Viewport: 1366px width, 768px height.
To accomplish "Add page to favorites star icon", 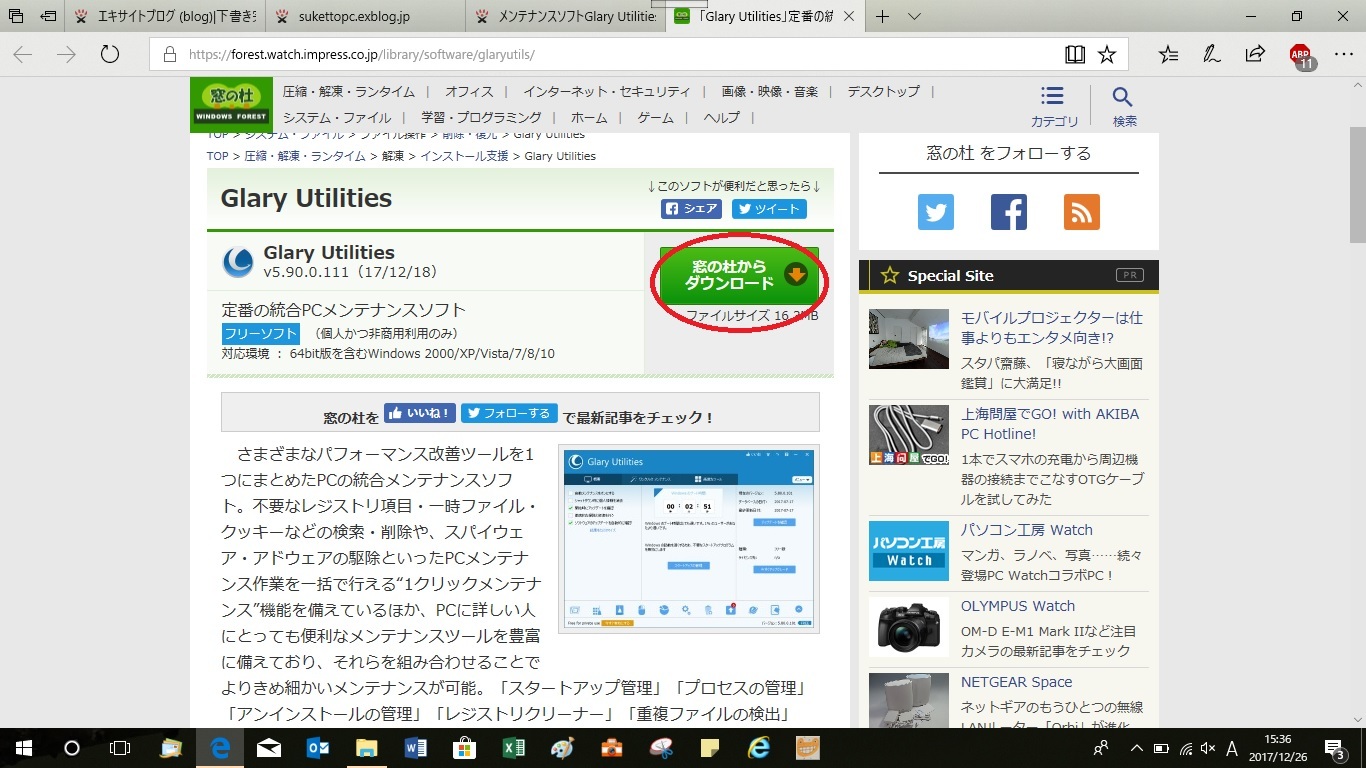I will coord(1107,55).
